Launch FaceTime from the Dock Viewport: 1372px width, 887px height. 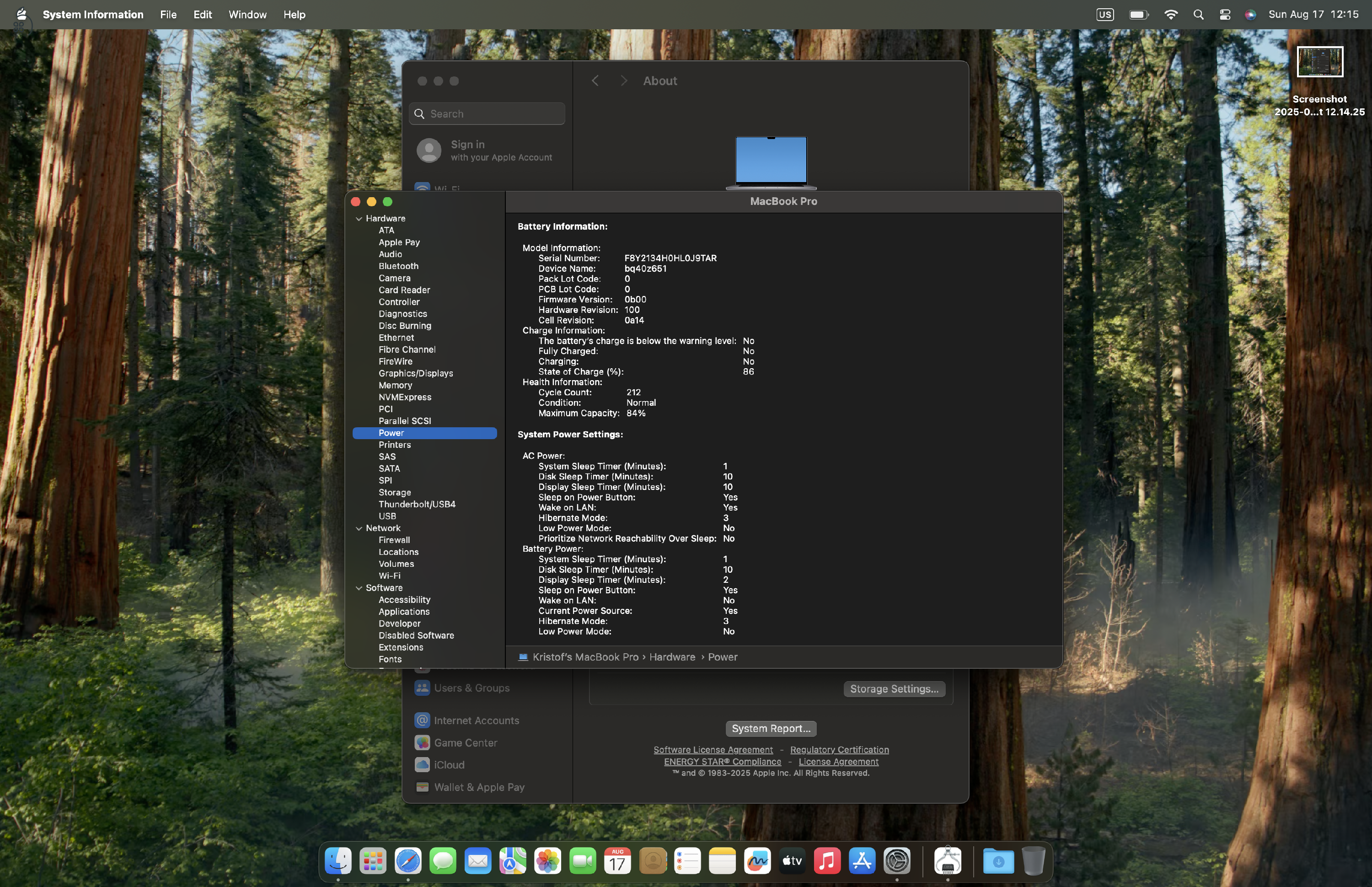point(583,861)
